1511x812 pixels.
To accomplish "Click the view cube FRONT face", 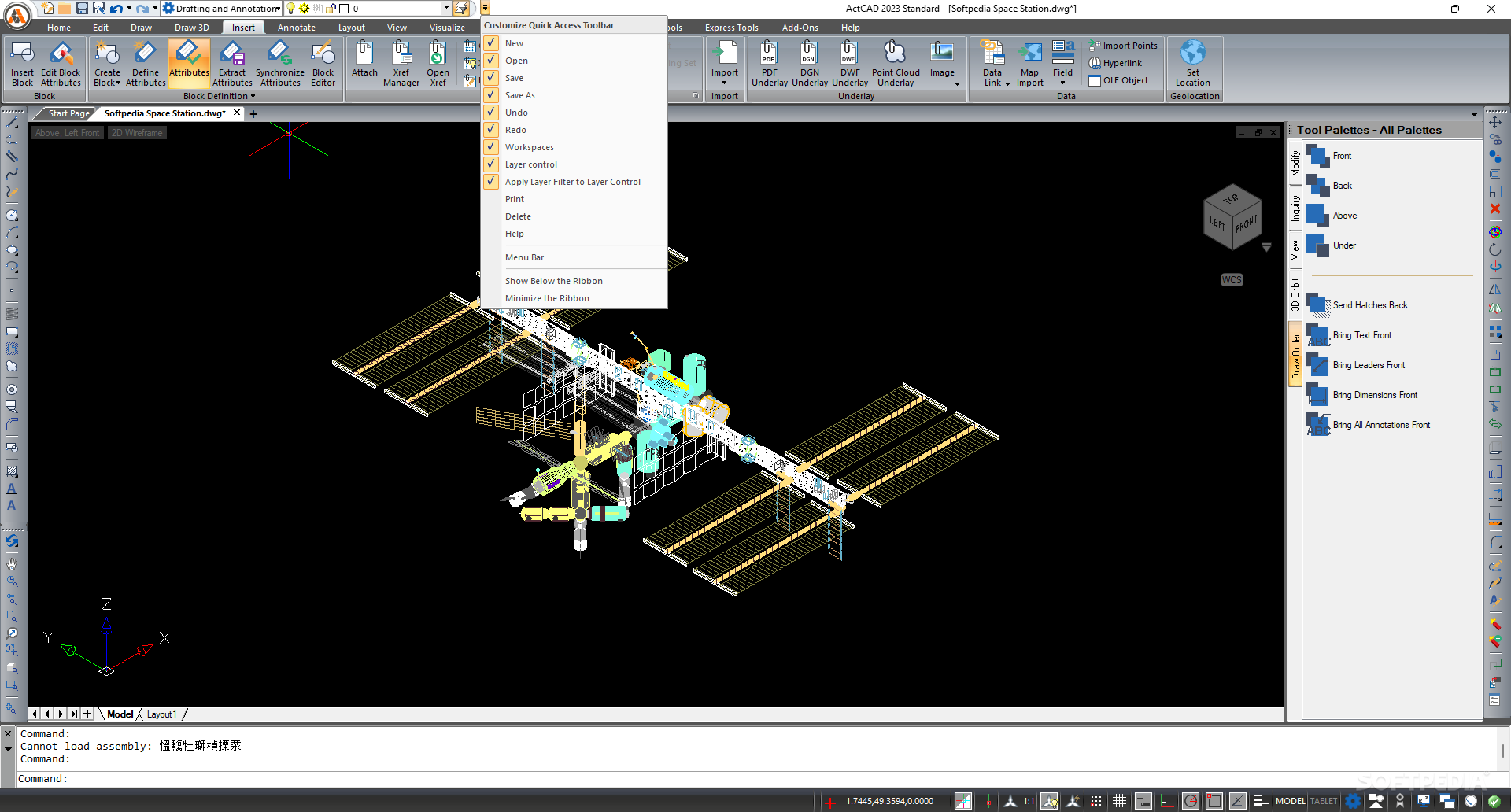I will tap(1246, 224).
